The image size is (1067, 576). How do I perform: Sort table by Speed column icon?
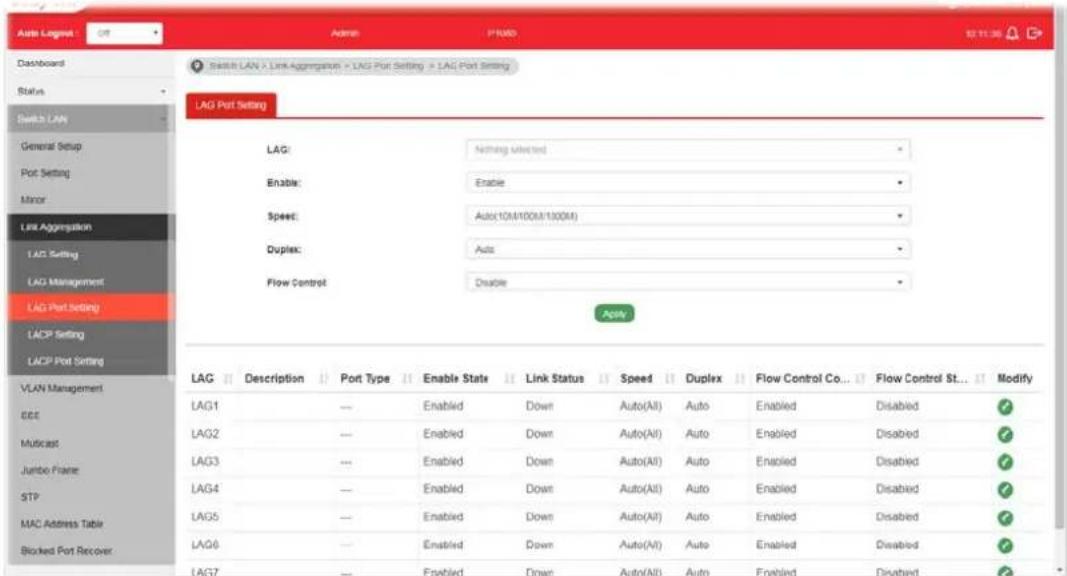tap(670, 379)
